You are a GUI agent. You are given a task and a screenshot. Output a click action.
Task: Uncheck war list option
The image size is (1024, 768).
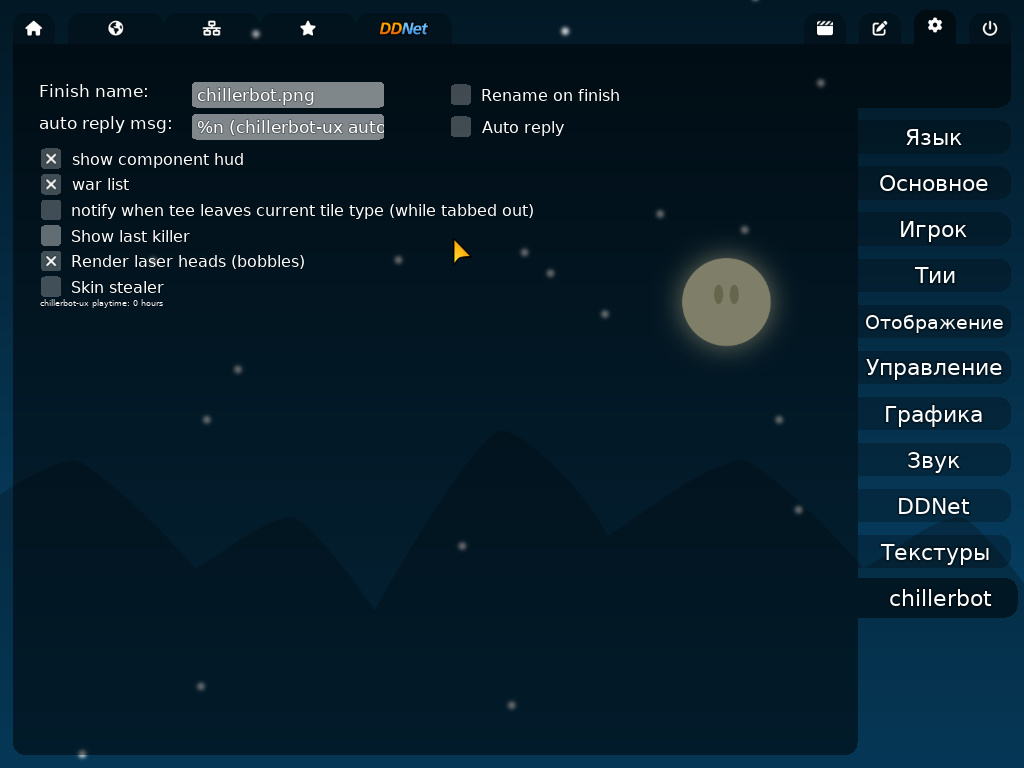[51, 184]
